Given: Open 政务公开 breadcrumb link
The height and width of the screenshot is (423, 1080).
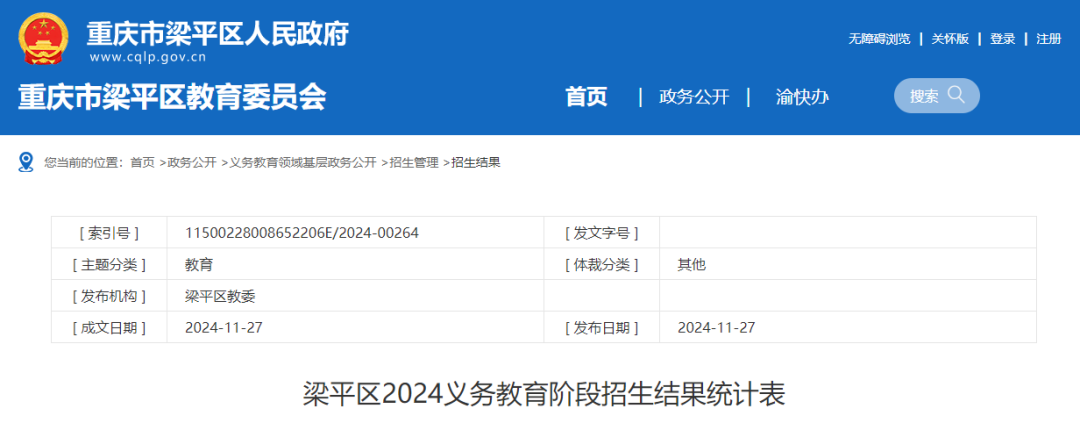Looking at the screenshot, I should (192, 162).
